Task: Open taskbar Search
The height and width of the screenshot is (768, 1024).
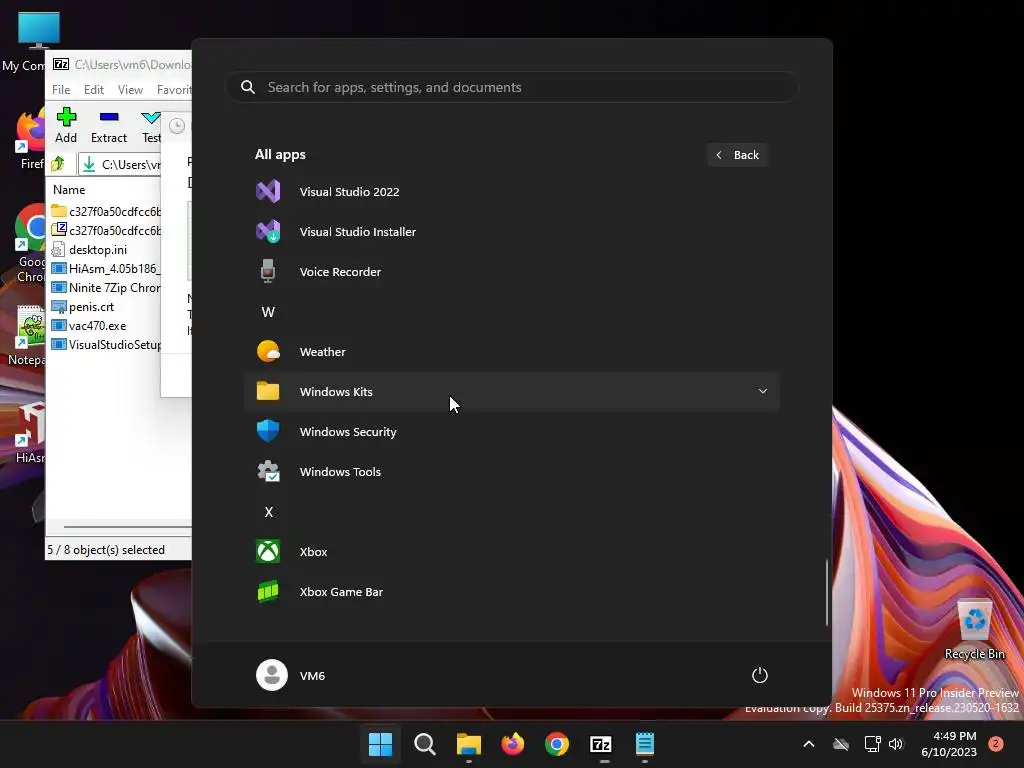Action: coord(424,744)
